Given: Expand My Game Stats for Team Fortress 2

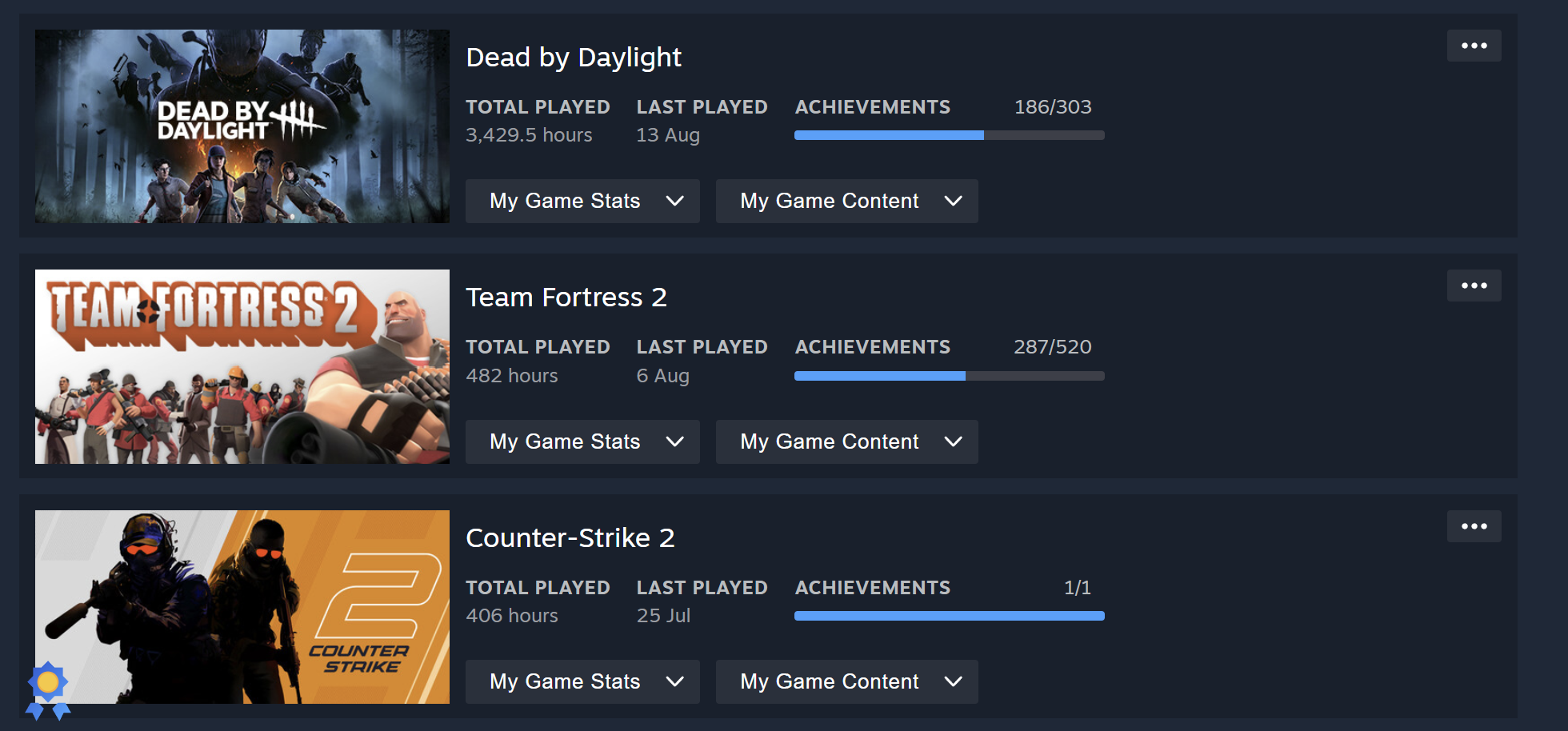Looking at the screenshot, I should [x=582, y=441].
